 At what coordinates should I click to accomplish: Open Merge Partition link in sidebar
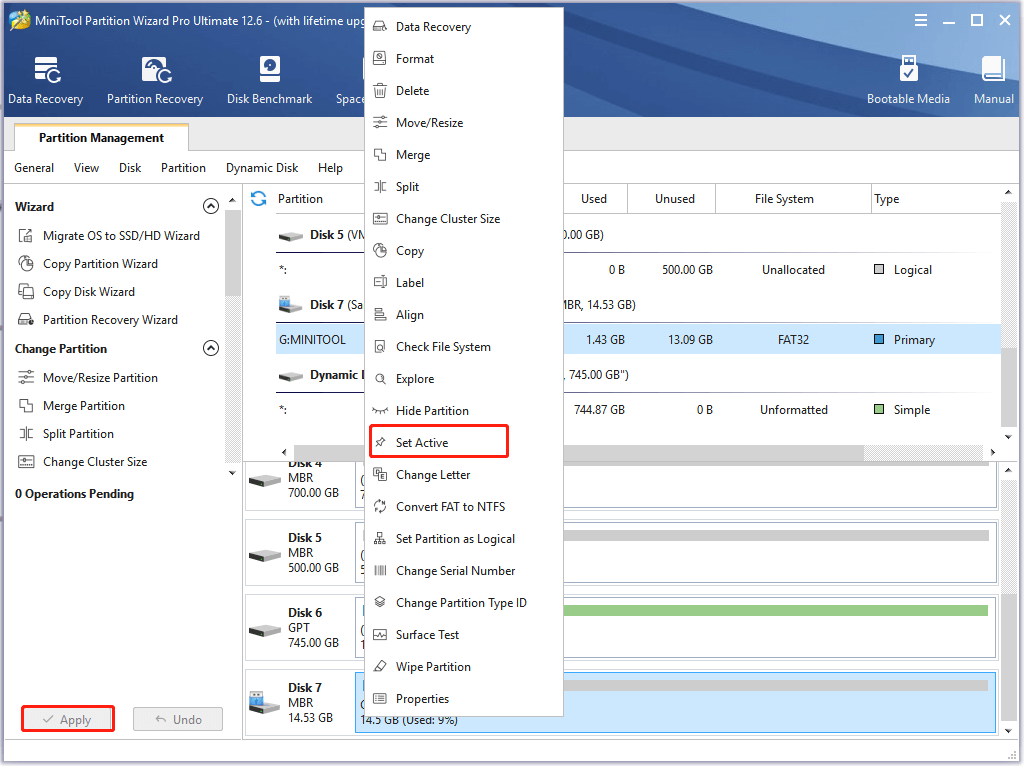tap(84, 406)
